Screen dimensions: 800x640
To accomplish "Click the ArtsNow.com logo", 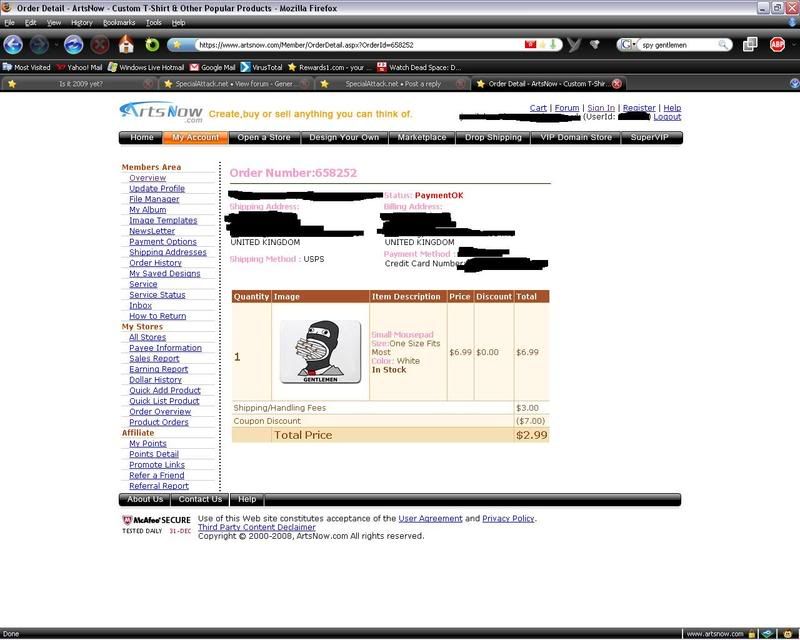I will 161,112.
